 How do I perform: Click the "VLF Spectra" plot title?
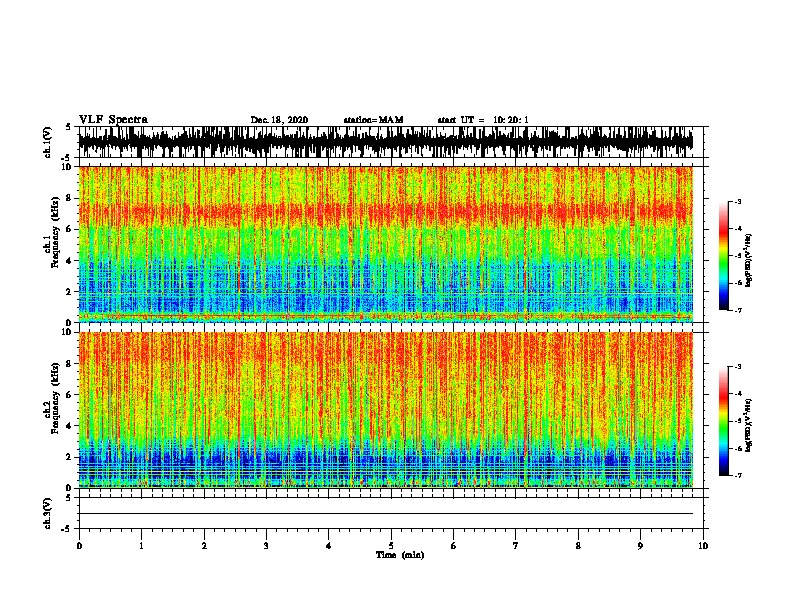click(113, 119)
